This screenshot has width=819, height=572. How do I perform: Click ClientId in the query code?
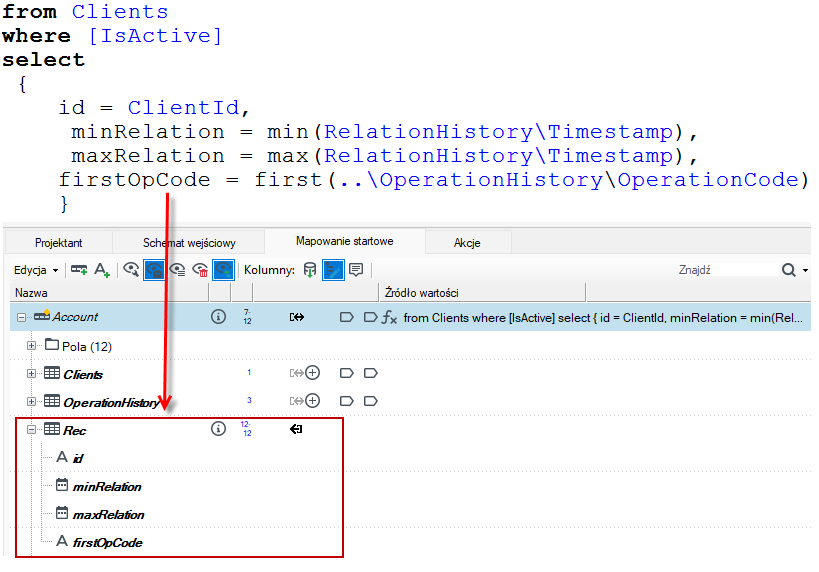click(x=183, y=108)
